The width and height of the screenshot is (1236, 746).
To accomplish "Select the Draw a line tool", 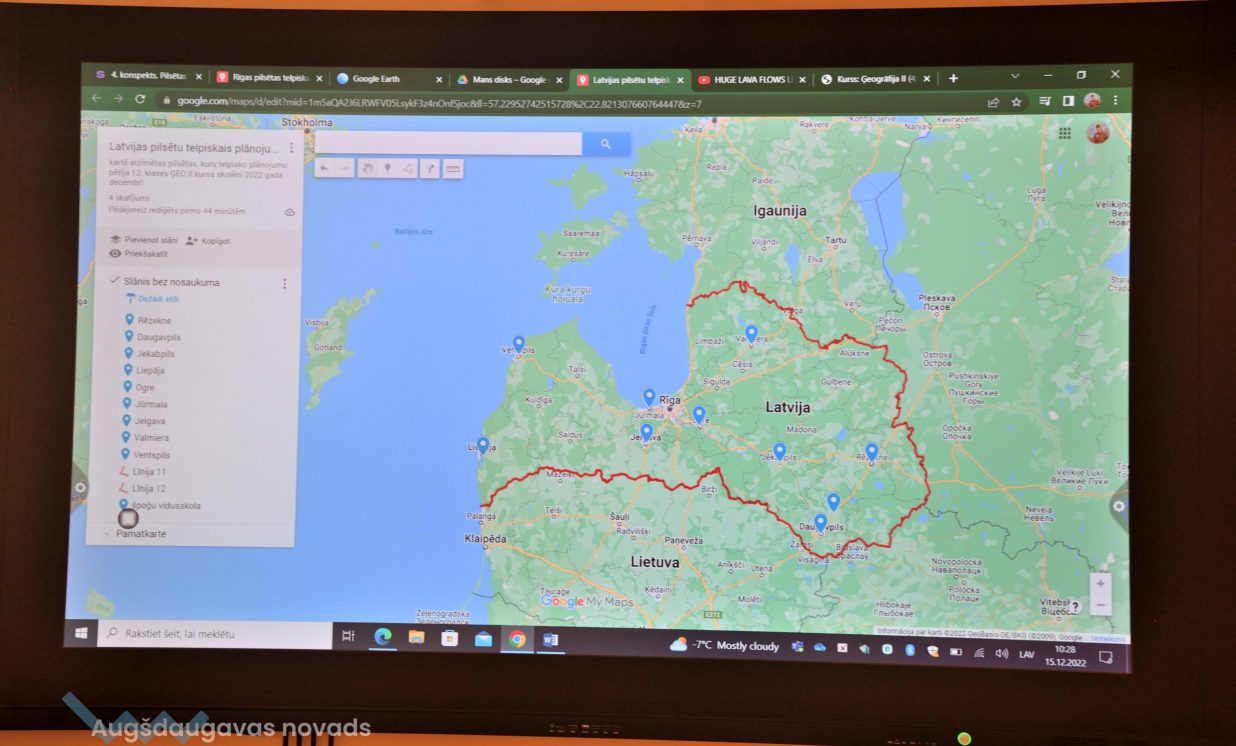I will pos(408,169).
